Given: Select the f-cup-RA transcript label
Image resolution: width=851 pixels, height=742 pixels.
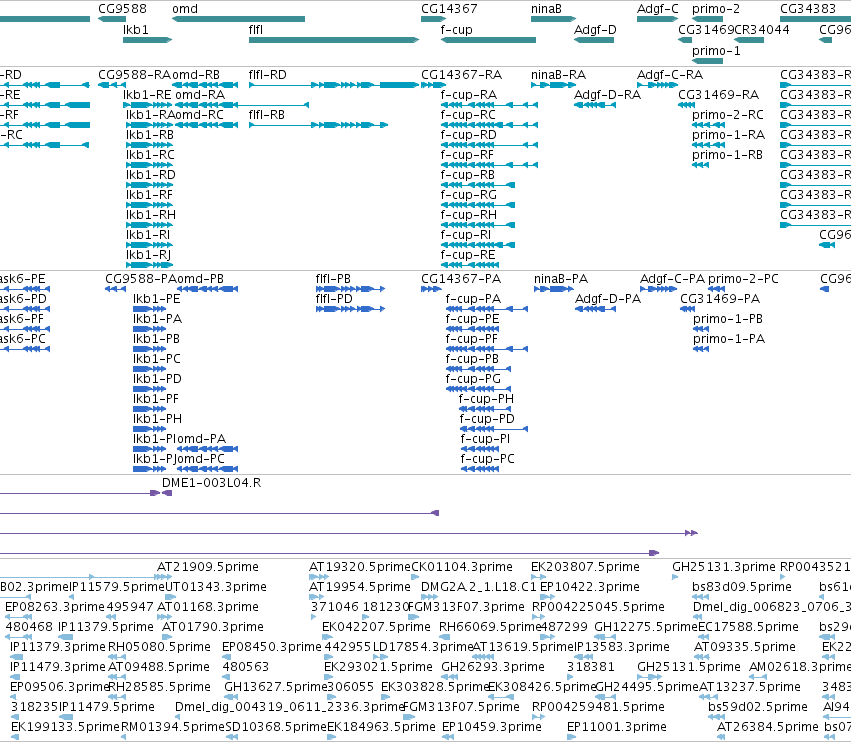Looking at the screenshot, I should click(469, 95).
